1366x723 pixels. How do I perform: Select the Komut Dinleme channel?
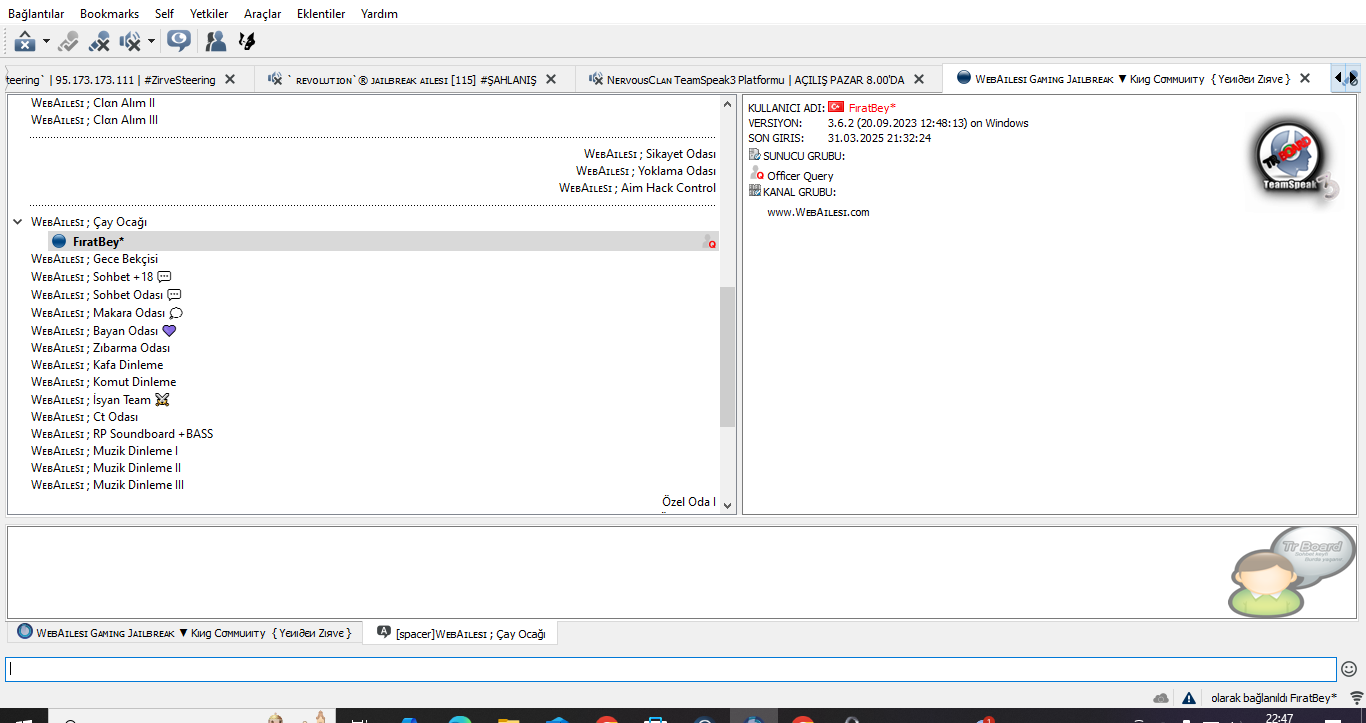point(104,382)
